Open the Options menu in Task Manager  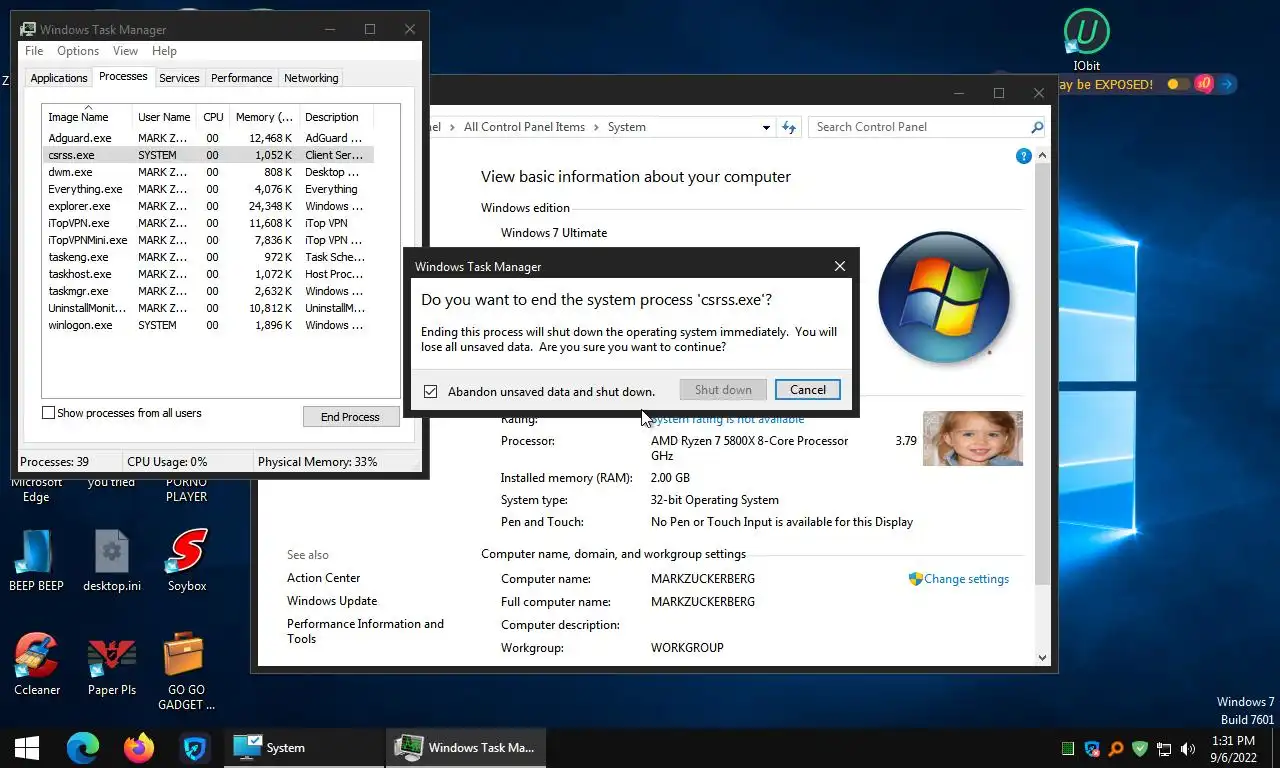coord(78,51)
